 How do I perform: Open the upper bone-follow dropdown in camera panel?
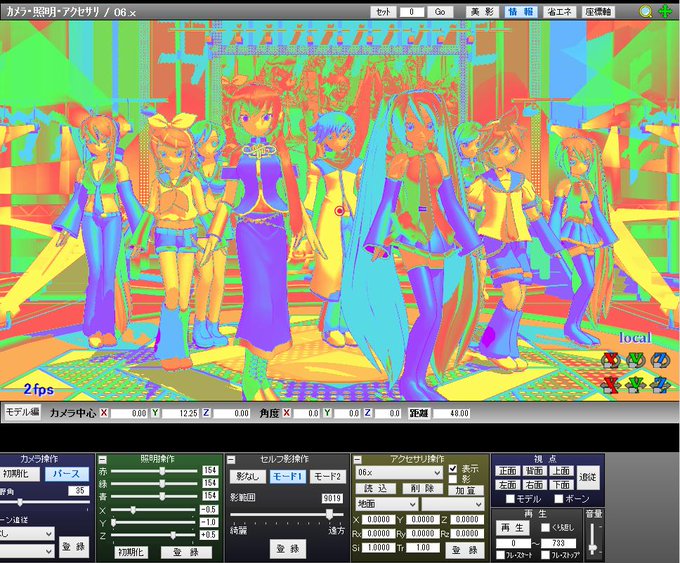pos(27,534)
